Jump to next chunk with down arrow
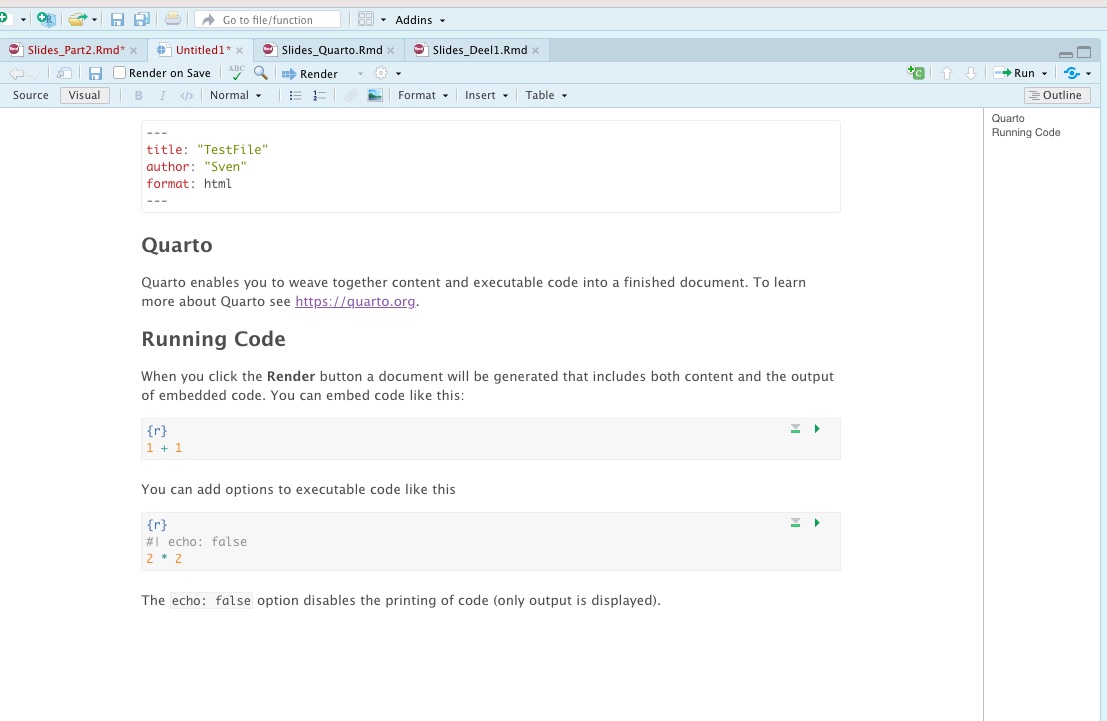The width and height of the screenshot is (1107, 721). tap(971, 73)
